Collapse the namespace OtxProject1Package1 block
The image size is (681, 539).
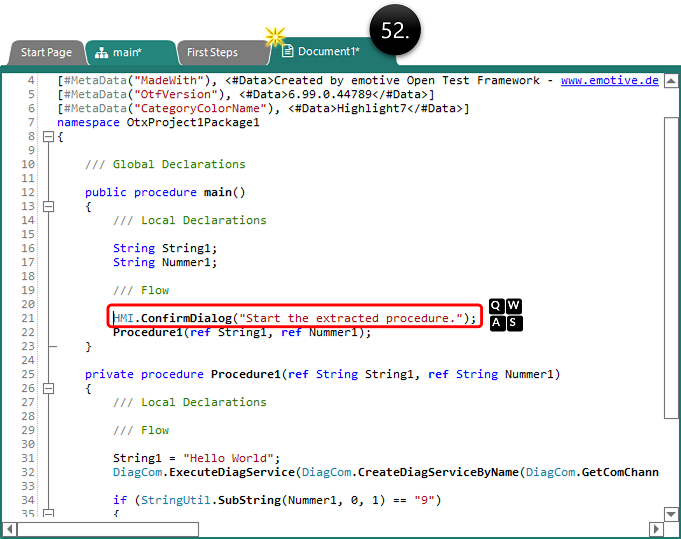(47, 136)
